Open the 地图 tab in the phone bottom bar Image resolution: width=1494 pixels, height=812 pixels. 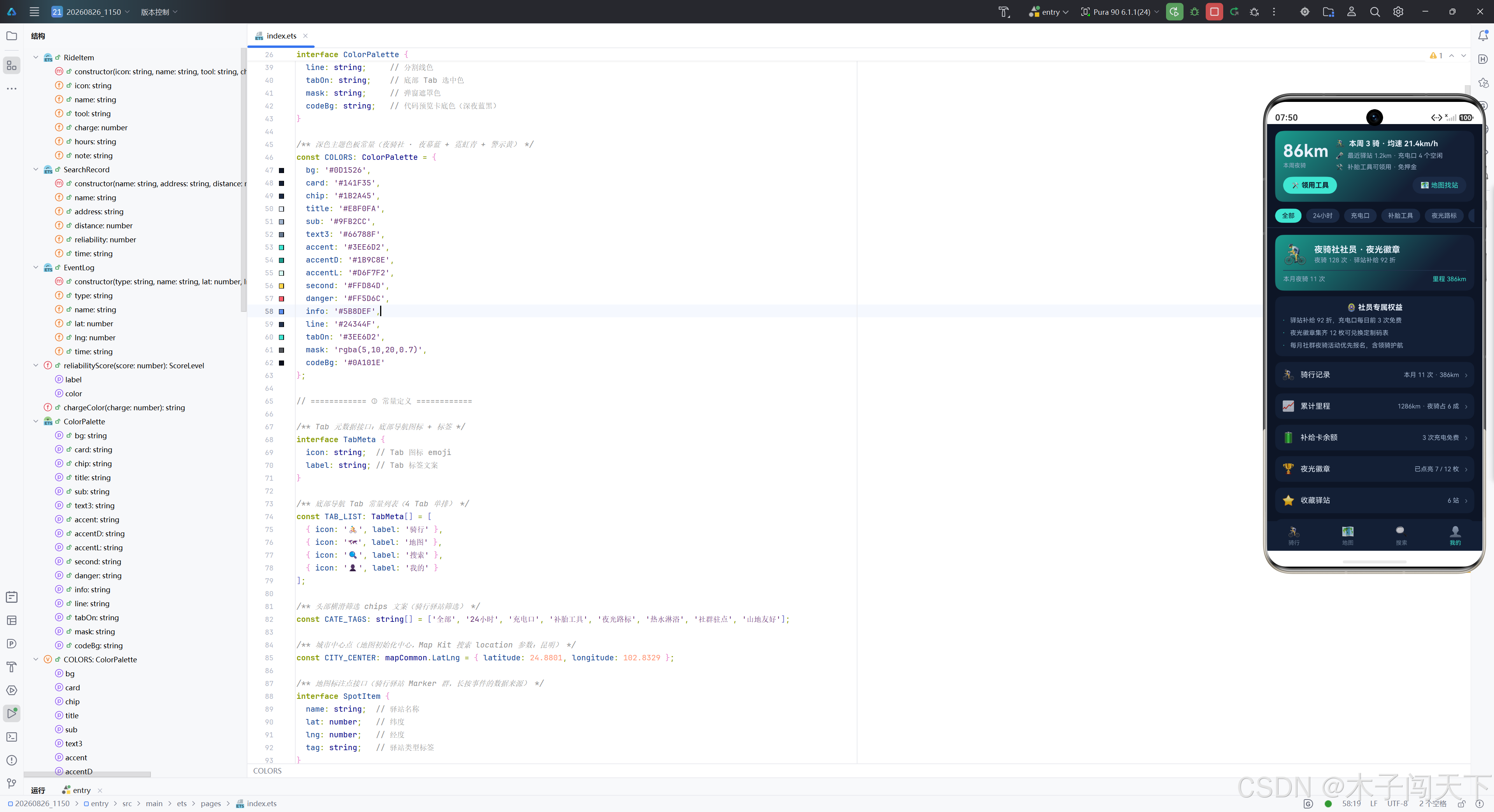pyautogui.click(x=1347, y=535)
